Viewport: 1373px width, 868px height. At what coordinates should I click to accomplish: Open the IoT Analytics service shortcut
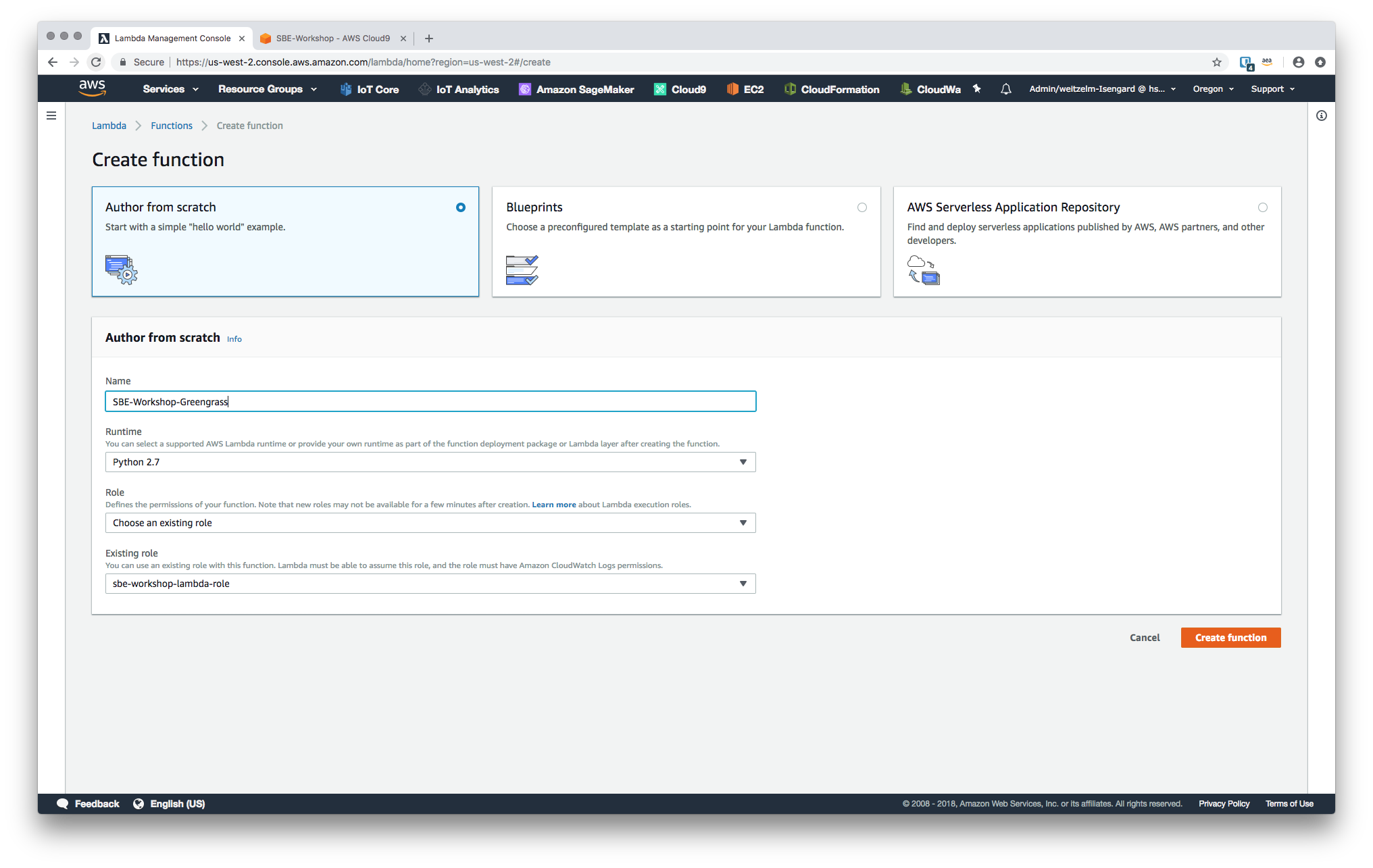pyautogui.click(x=459, y=89)
